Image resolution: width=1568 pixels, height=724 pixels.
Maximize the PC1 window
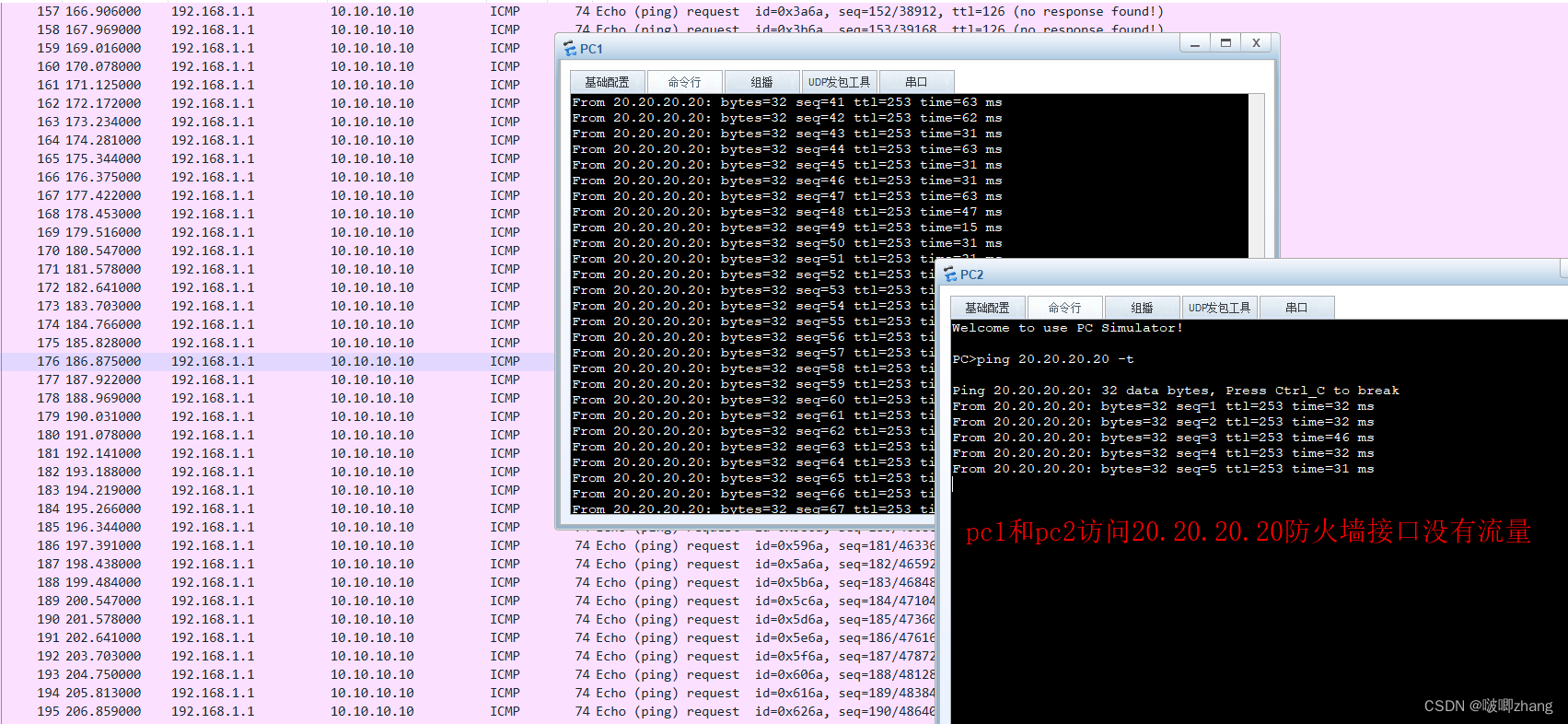click(x=1225, y=43)
